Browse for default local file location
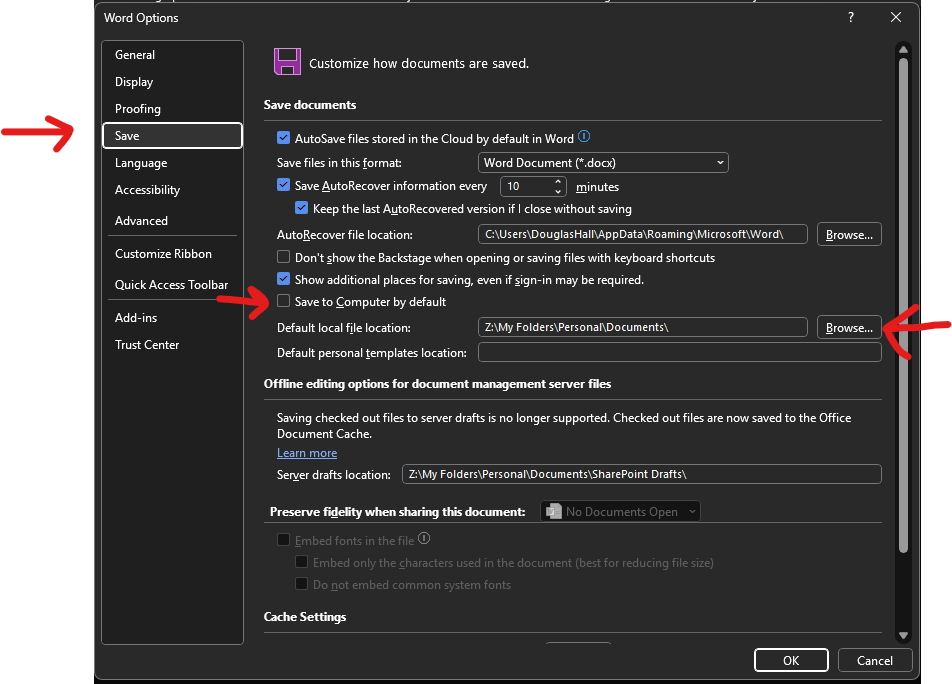952x684 pixels. tap(849, 328)
